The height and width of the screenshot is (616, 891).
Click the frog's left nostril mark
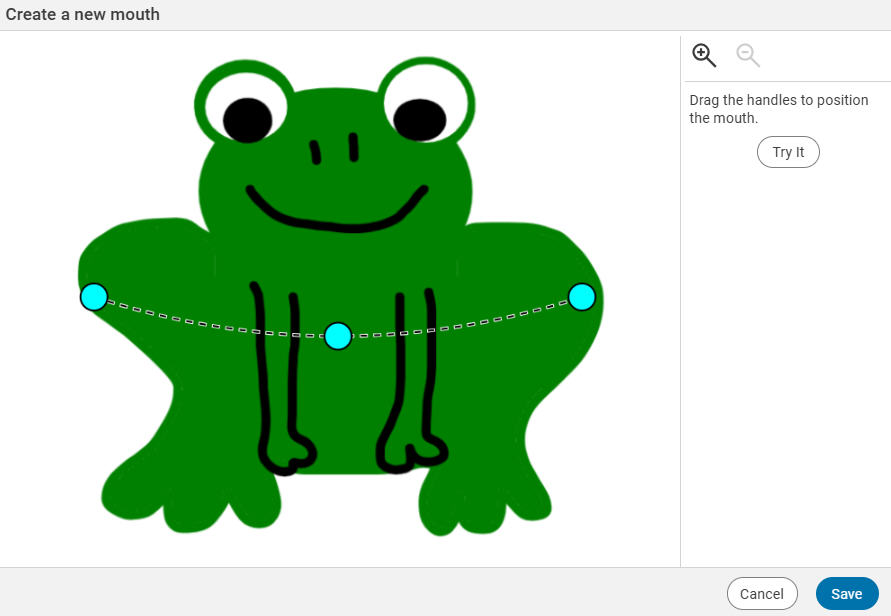click(x=316, y=152)
